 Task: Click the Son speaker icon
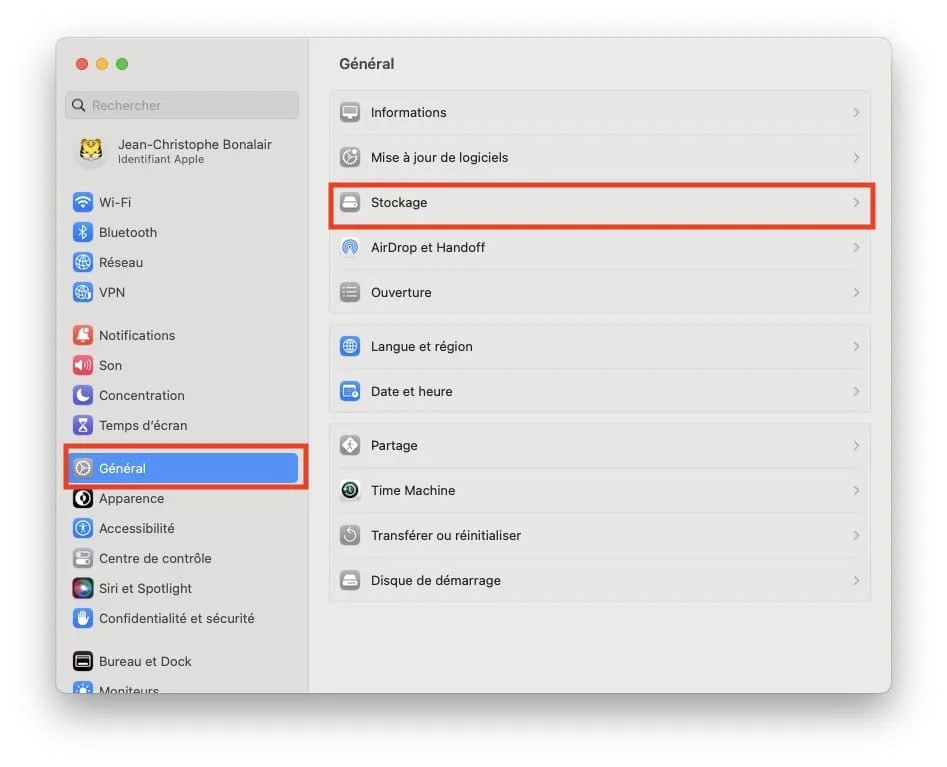coord(83,365)
